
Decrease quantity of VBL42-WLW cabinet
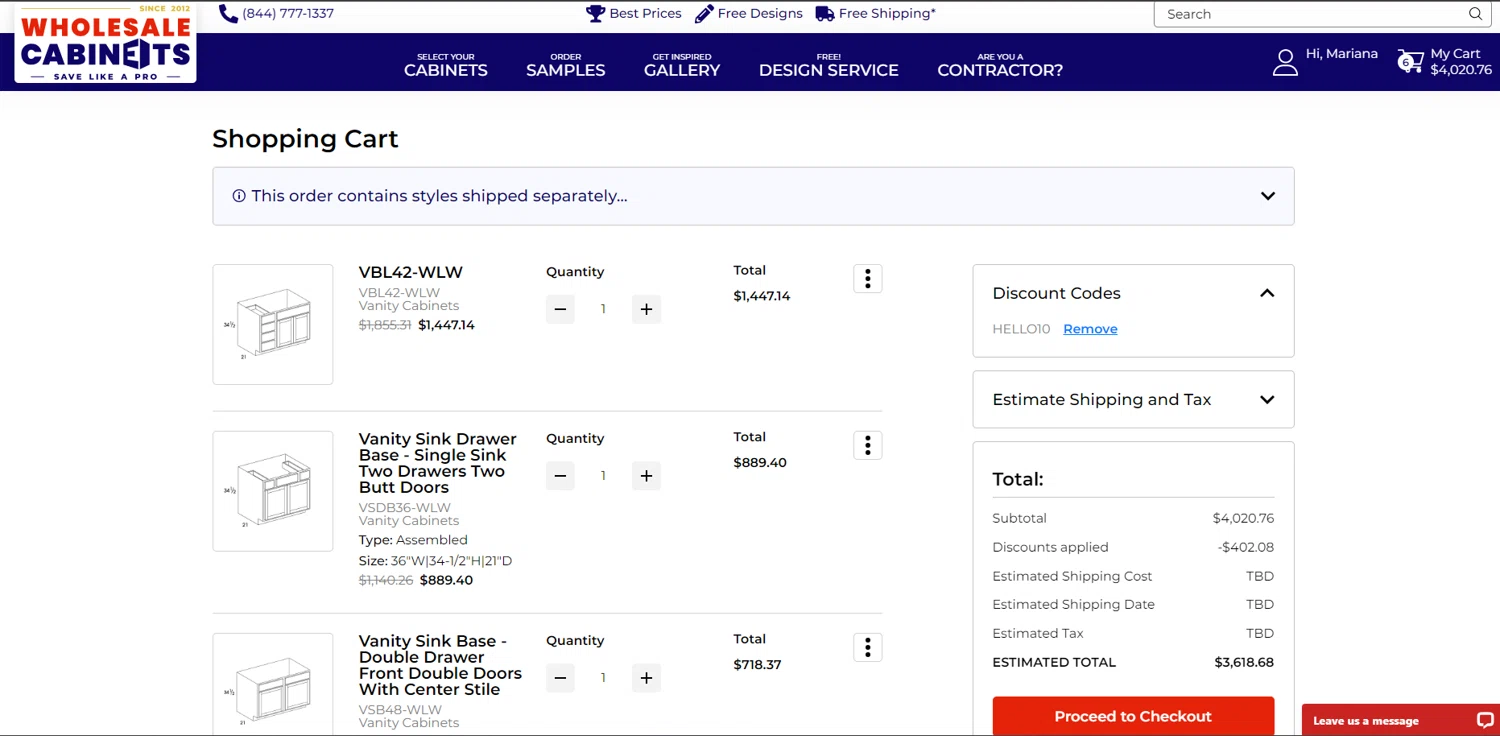click(560, 309)
